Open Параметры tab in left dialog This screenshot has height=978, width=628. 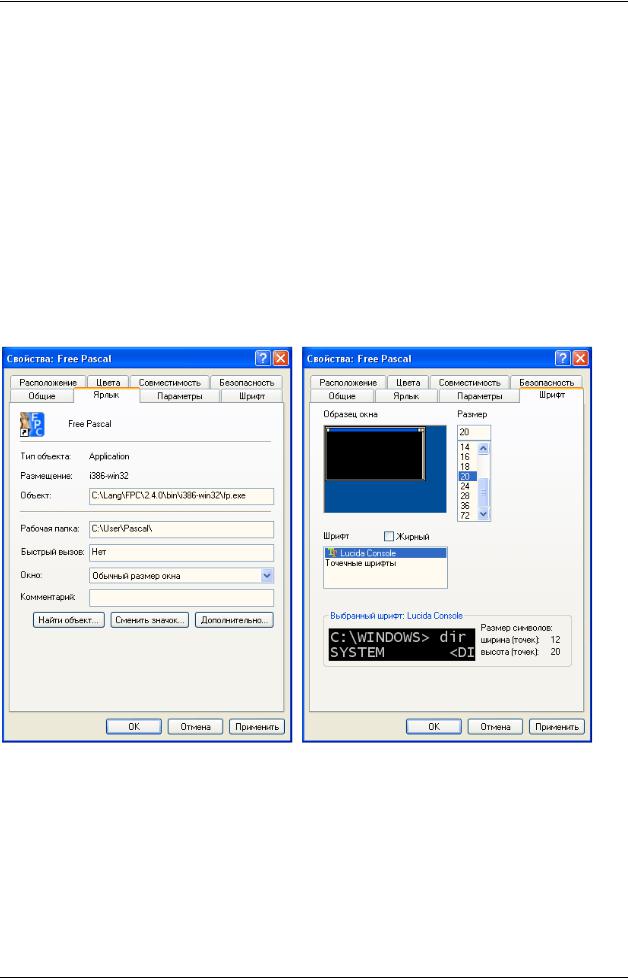pyautogui.click(x=180, y=396)
